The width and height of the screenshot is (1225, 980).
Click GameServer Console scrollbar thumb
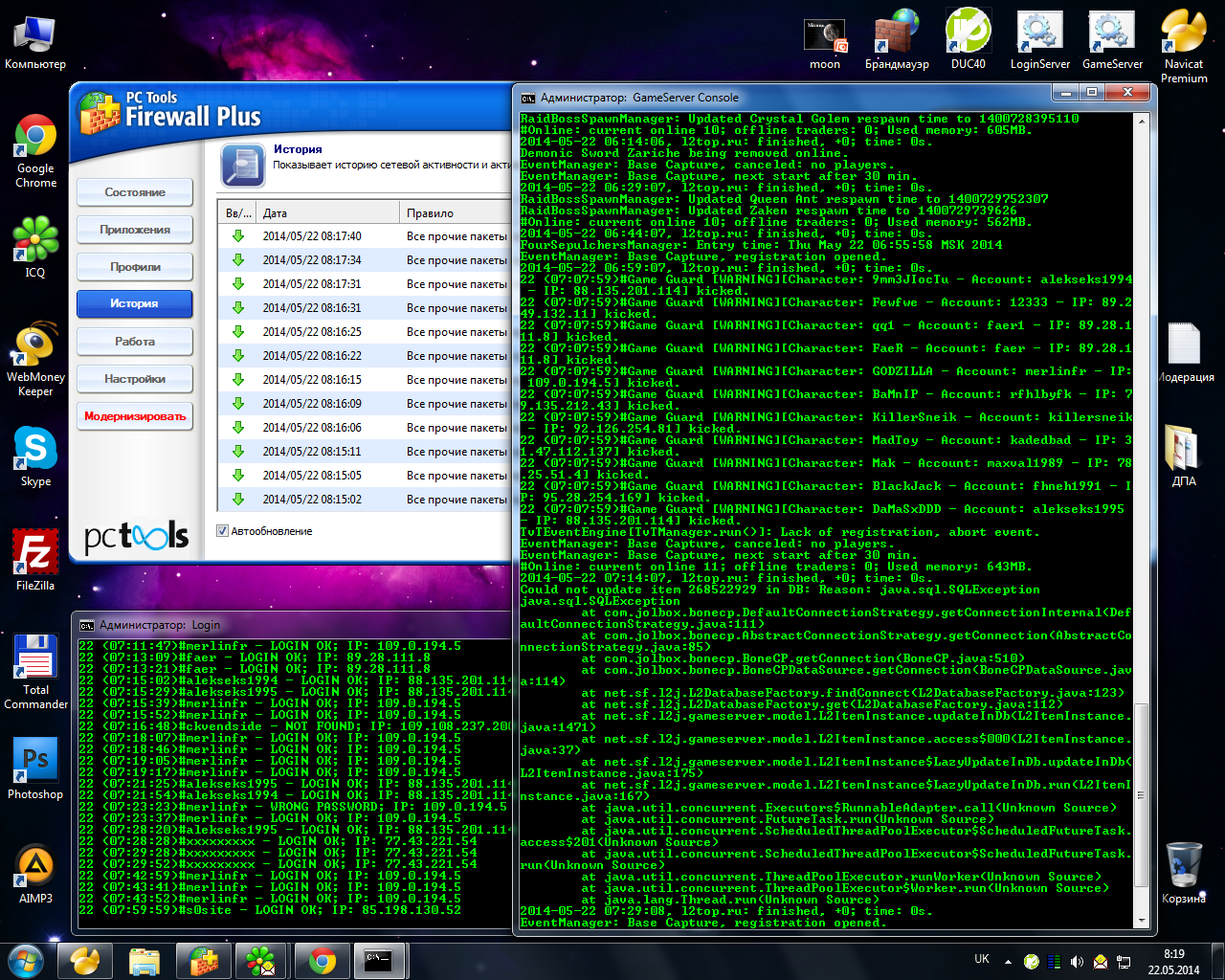(x=1141, y=796)
